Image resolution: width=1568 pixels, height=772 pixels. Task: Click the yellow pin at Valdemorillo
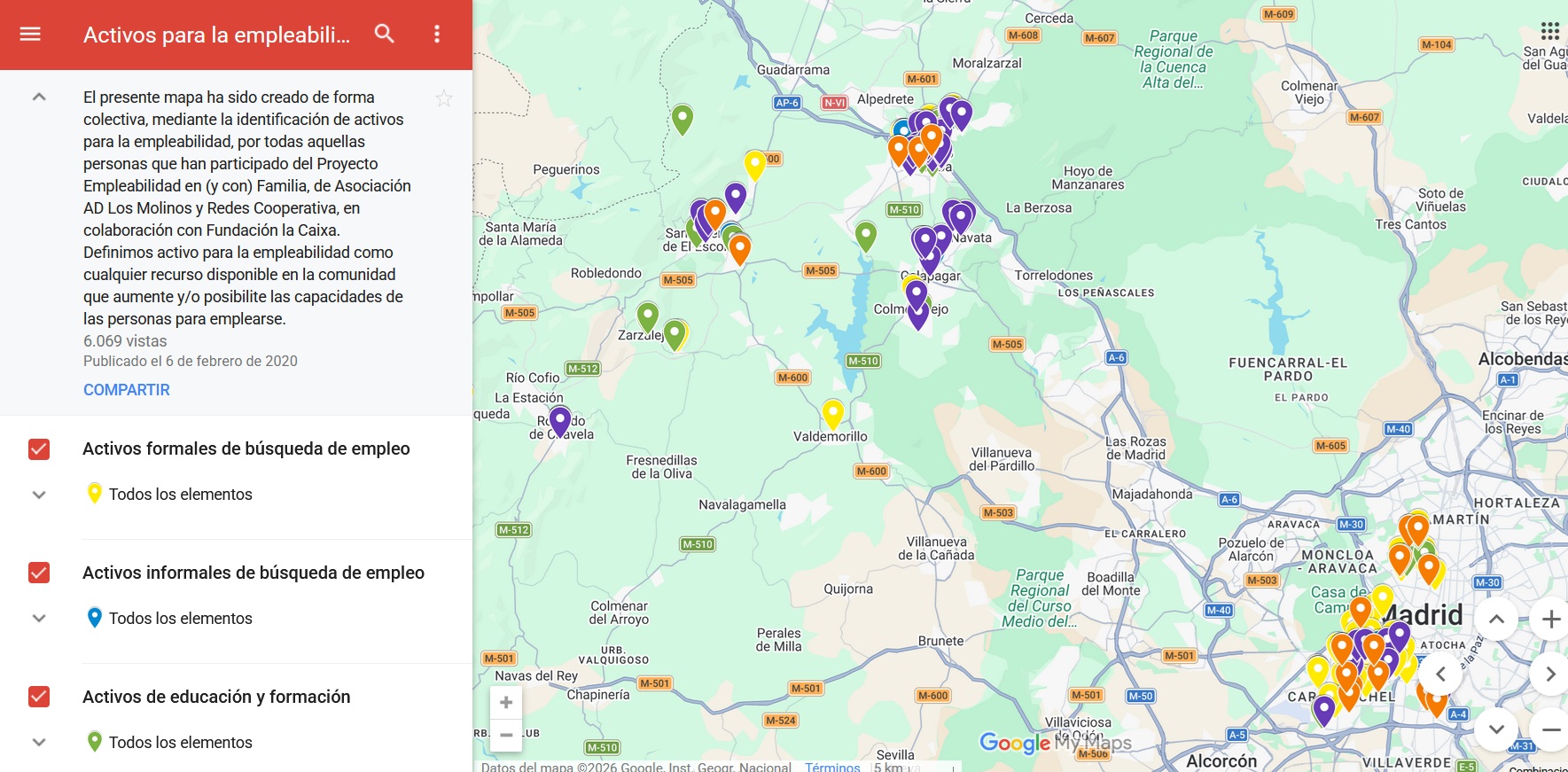832,412
